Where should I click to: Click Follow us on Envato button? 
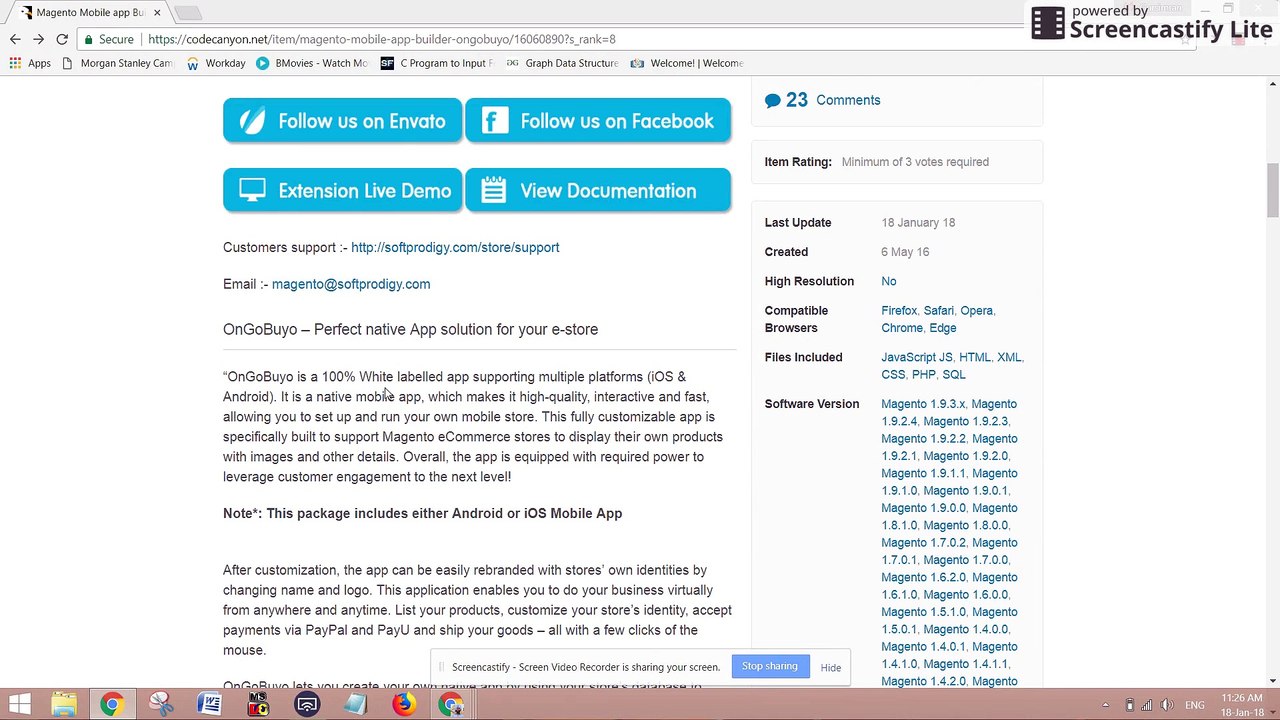click(x=342, y=121)
